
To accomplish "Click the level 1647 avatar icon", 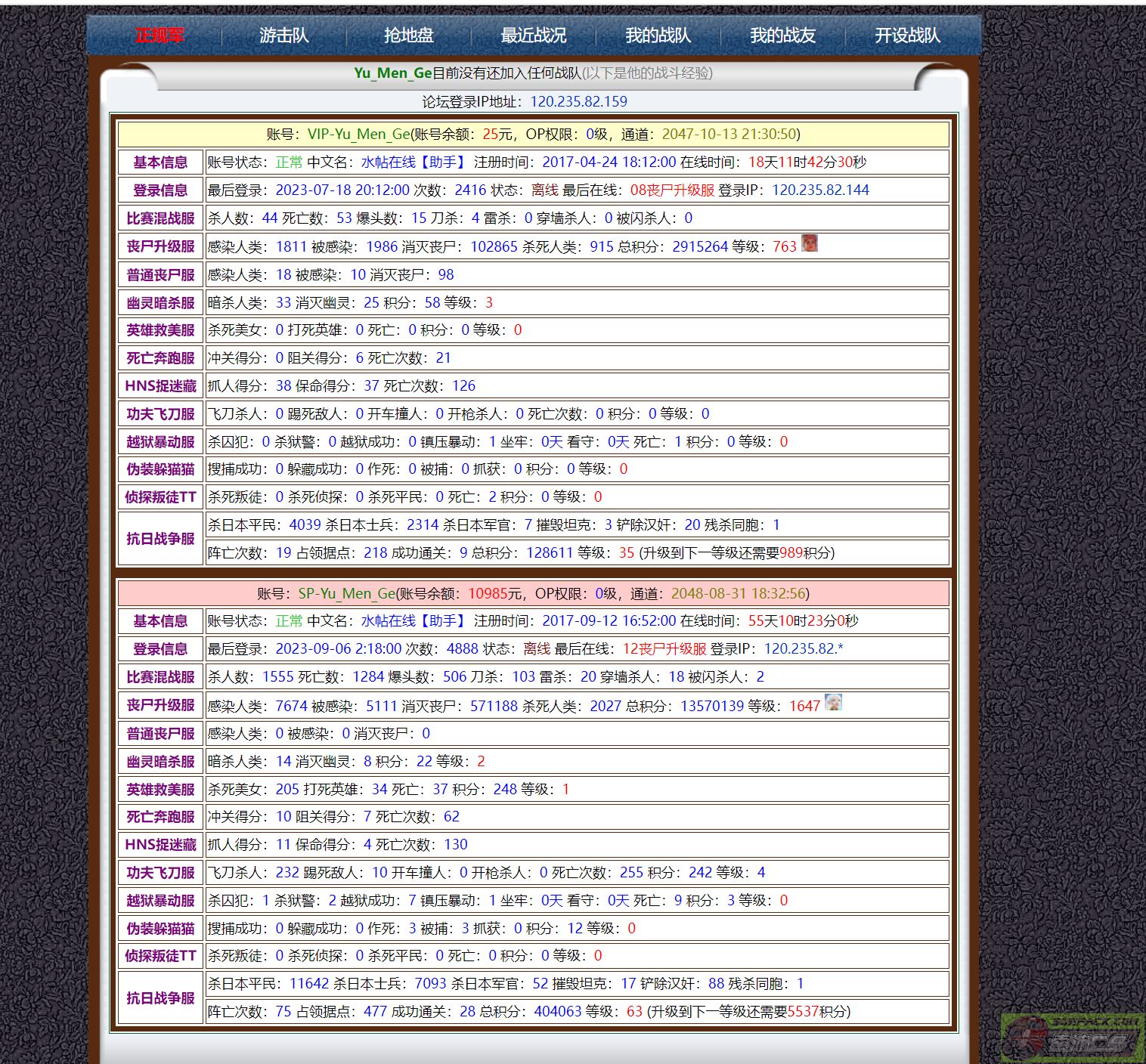I will [x=833, y=703].
